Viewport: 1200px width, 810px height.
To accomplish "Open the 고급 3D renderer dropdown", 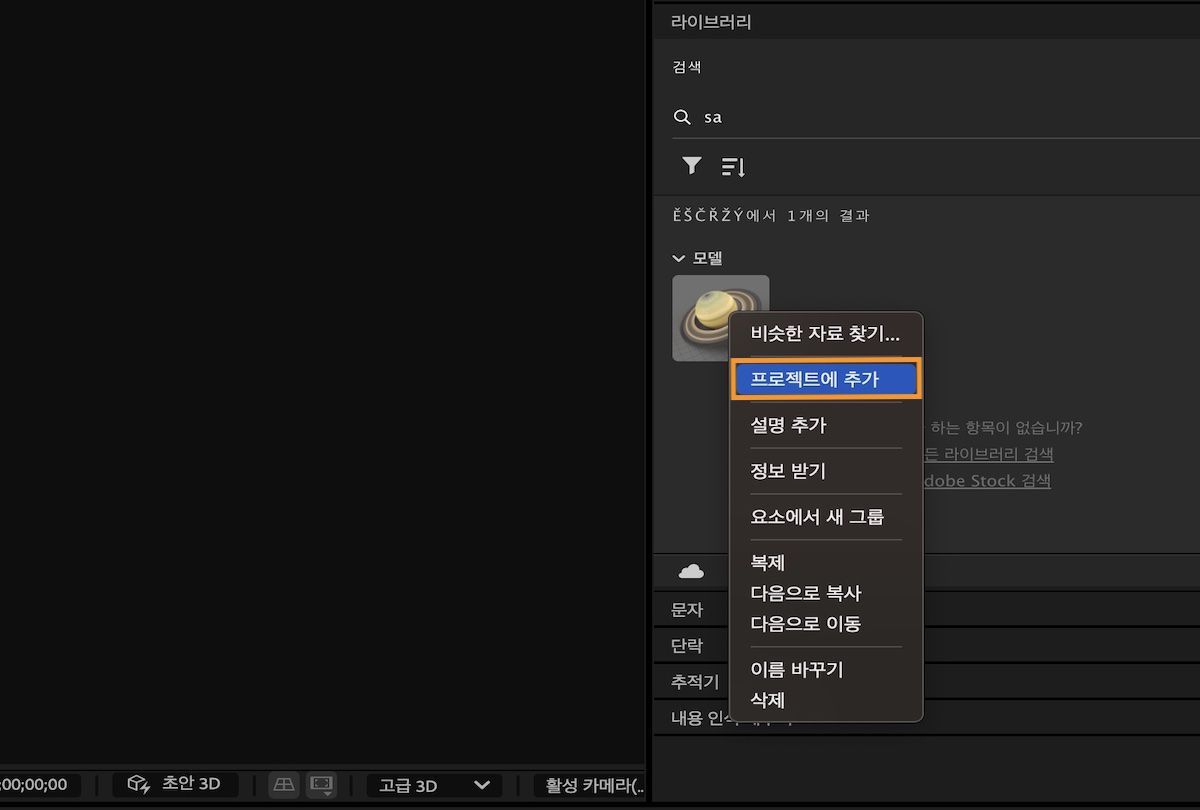I will coord(433,784).
